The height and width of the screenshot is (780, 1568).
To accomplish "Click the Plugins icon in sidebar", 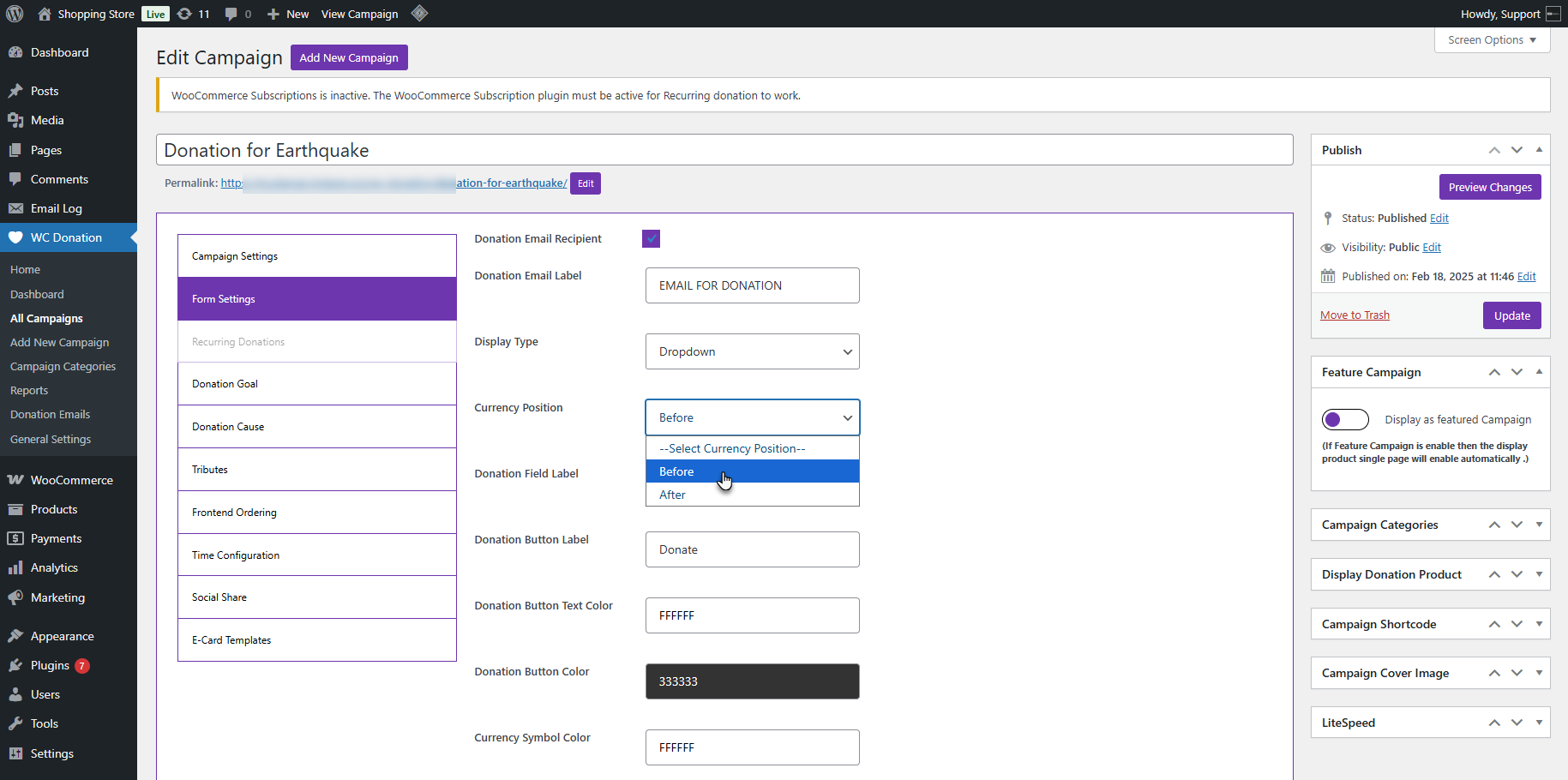I will (15, 665).
